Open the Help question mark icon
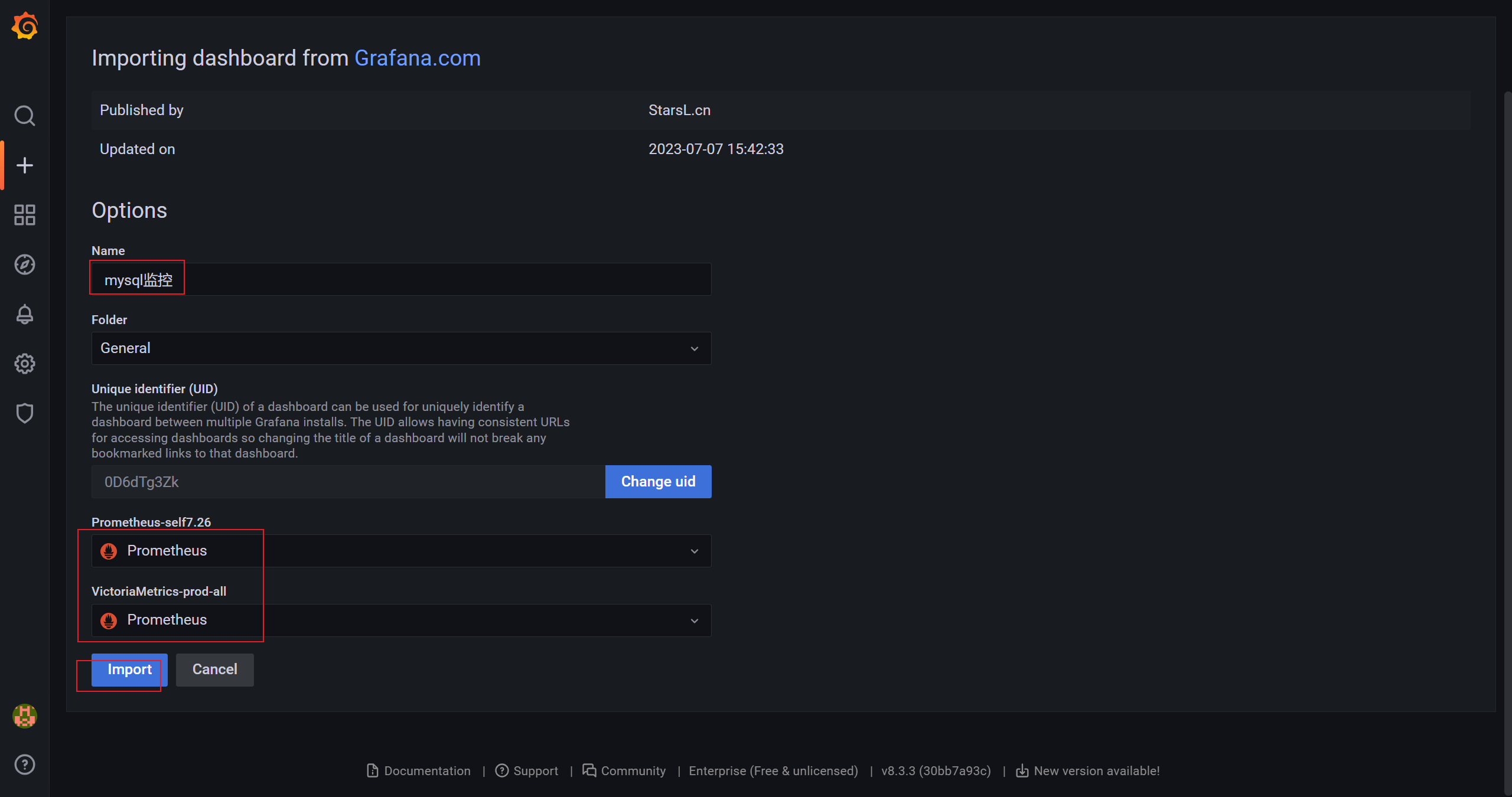Image resolution: width=1512 pixels, height=797 pixels. pyautogui.click(x=24, y=765)
